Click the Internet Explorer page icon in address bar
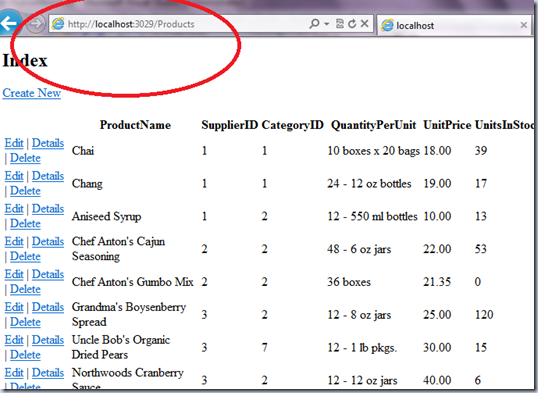The height and width of the screenshot is (393, 538). tap(58, 24)
